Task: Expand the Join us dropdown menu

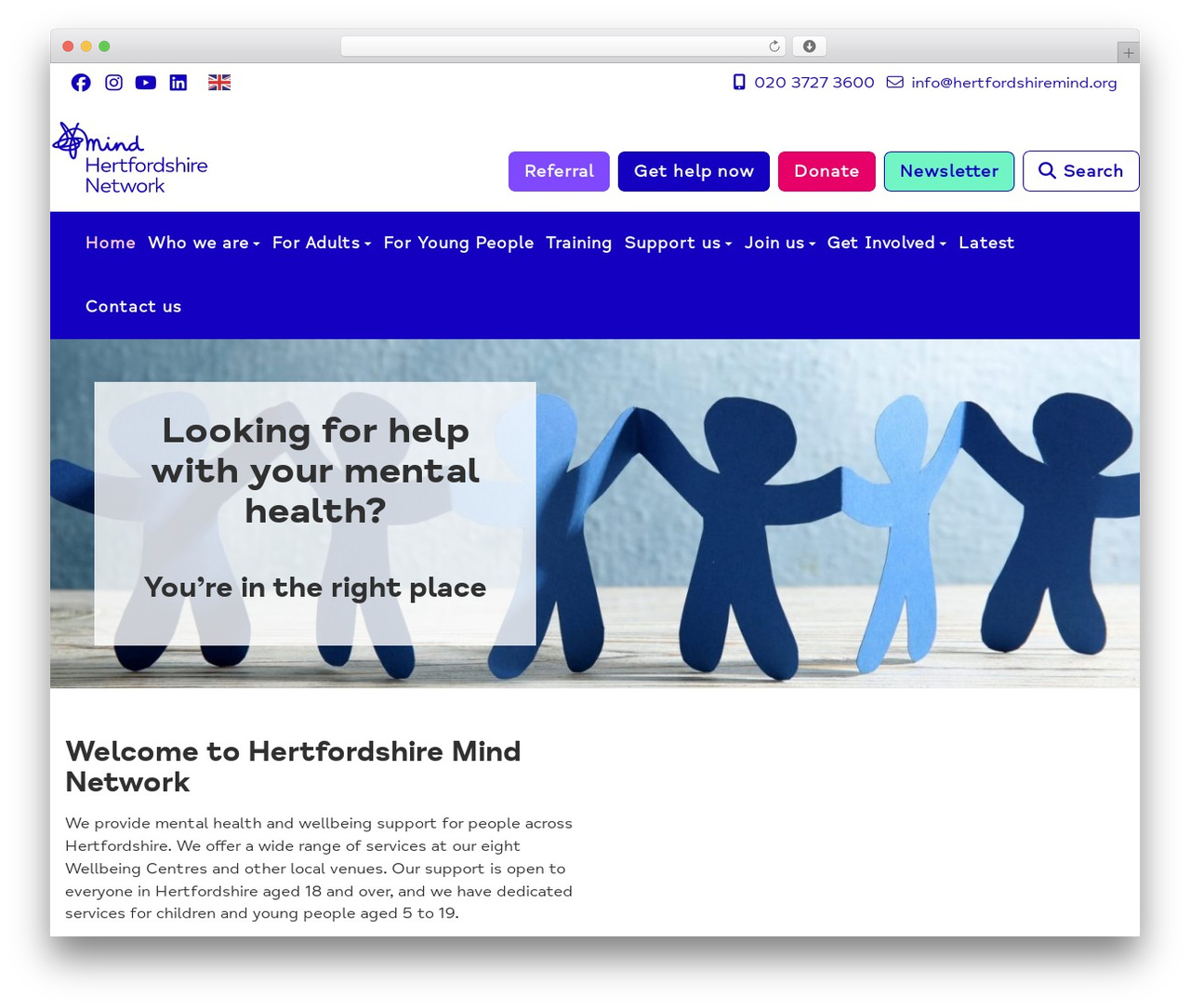Action: pos(779,243)
